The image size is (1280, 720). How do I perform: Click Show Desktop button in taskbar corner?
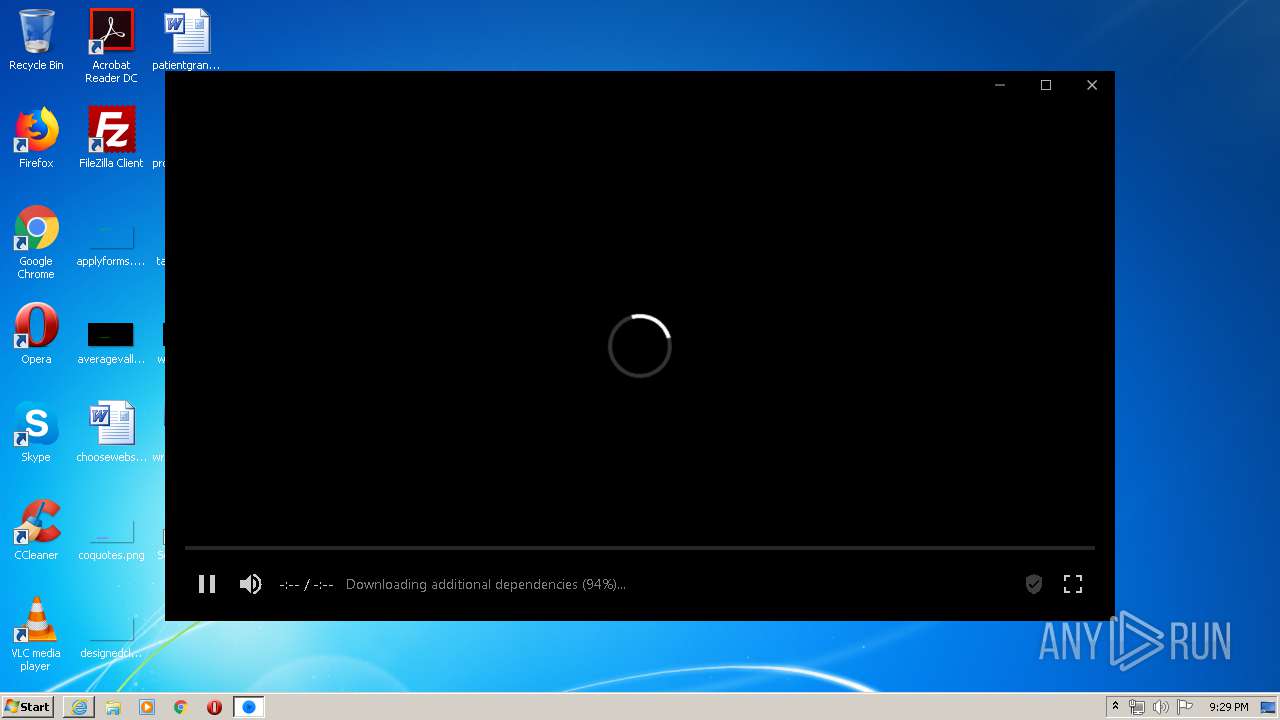point(1269,707)
